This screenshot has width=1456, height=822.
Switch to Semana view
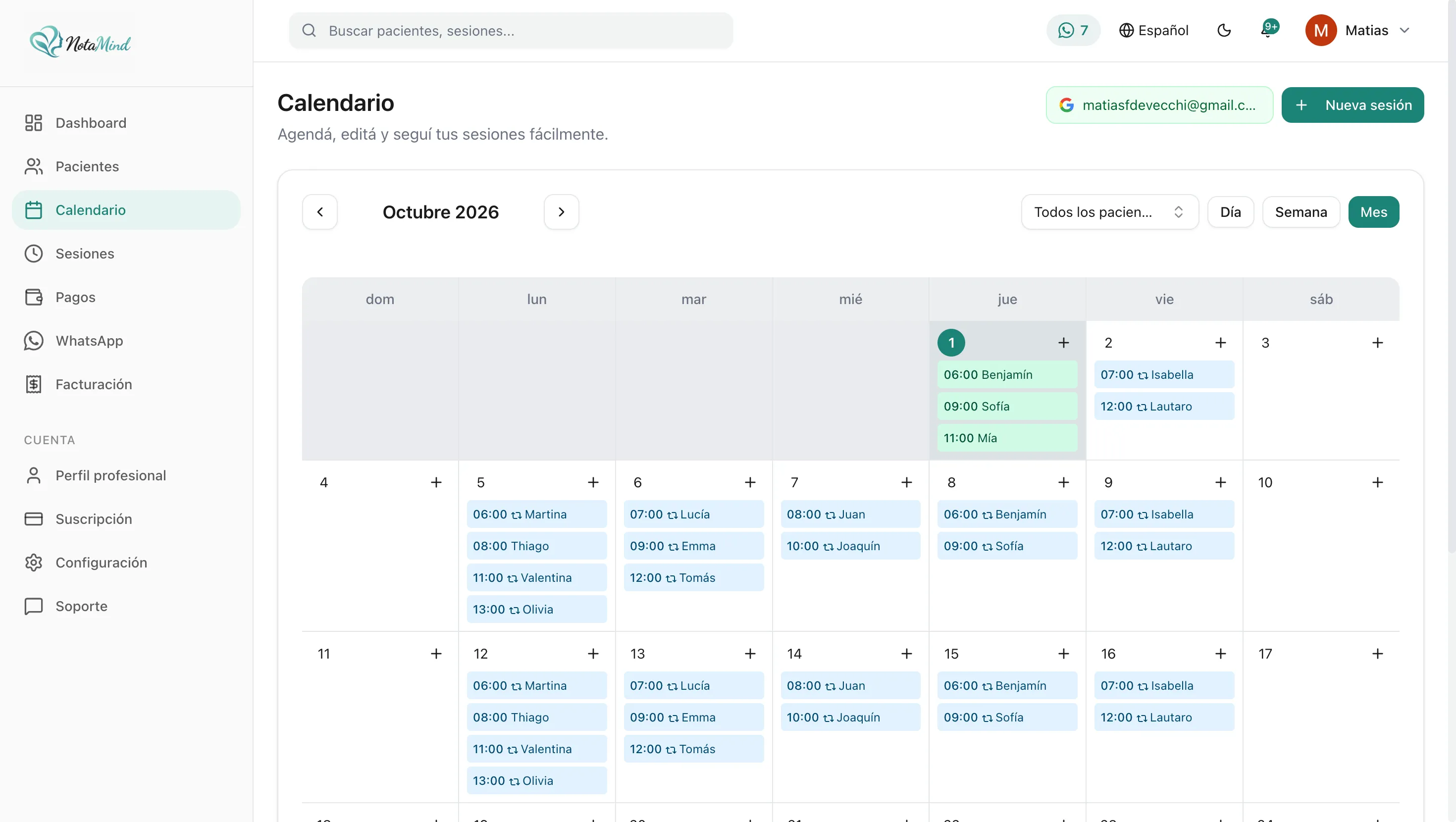click(x=1300, y=212)
